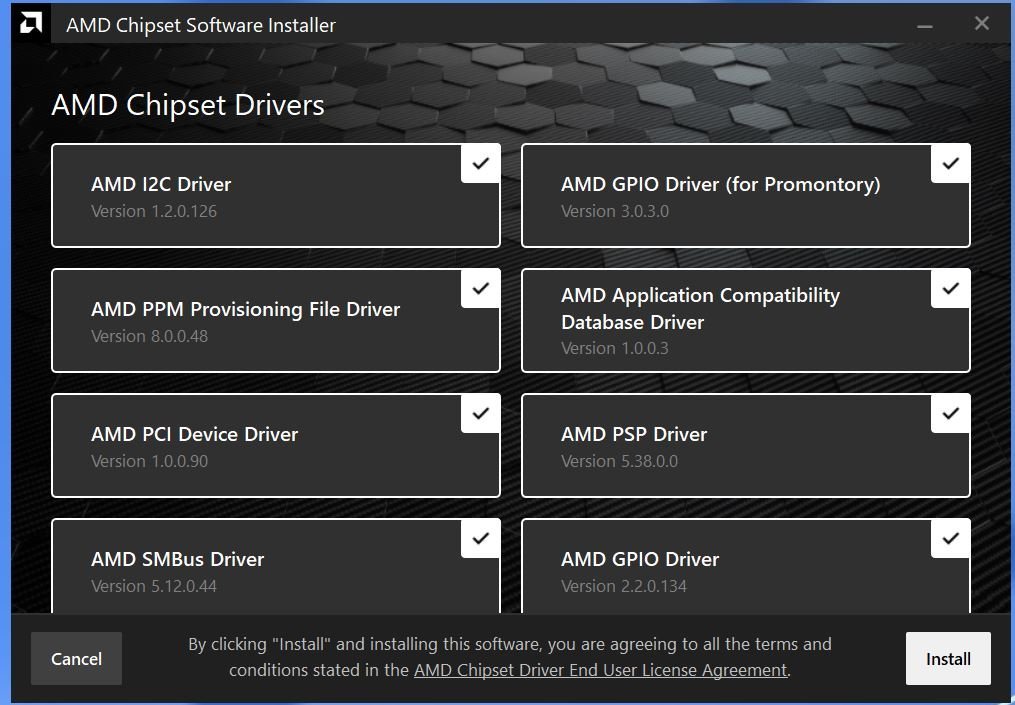Click the AMD Chipset Software Installer title text

click(201, 25)
